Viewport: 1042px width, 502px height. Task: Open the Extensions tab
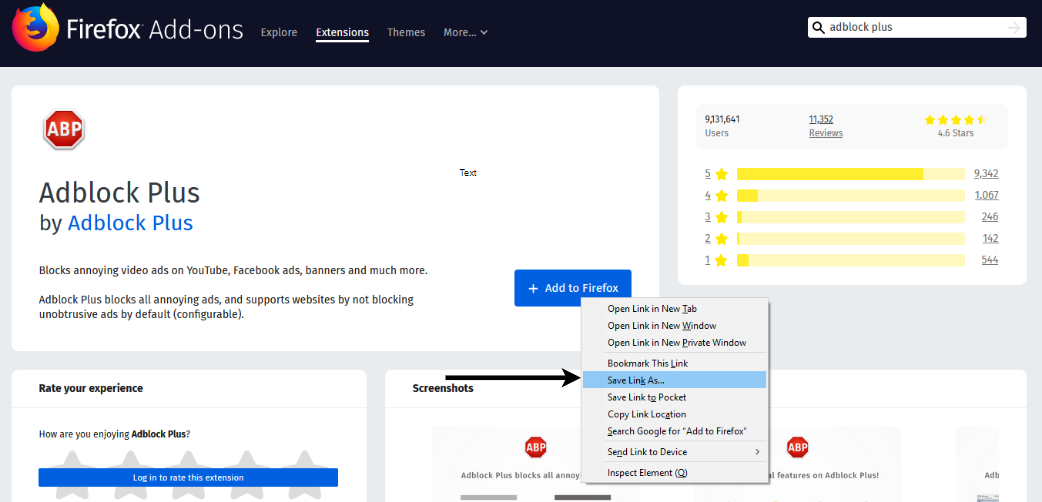click(342, 32)
